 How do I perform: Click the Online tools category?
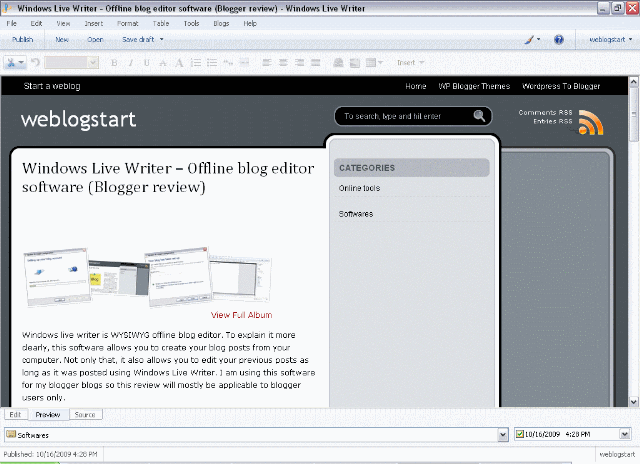[x=359, y=188]
